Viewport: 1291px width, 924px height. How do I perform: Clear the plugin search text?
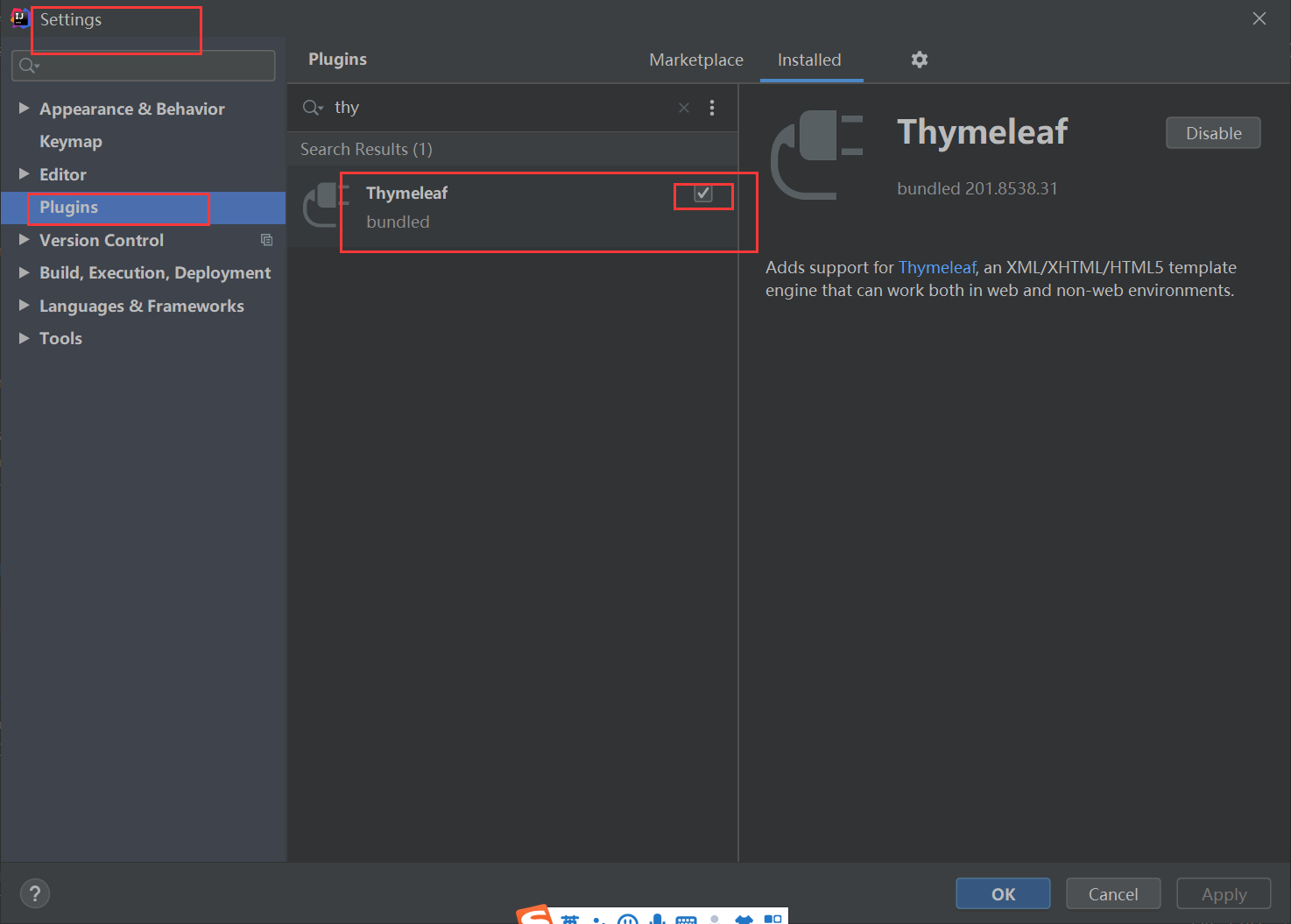684,108
